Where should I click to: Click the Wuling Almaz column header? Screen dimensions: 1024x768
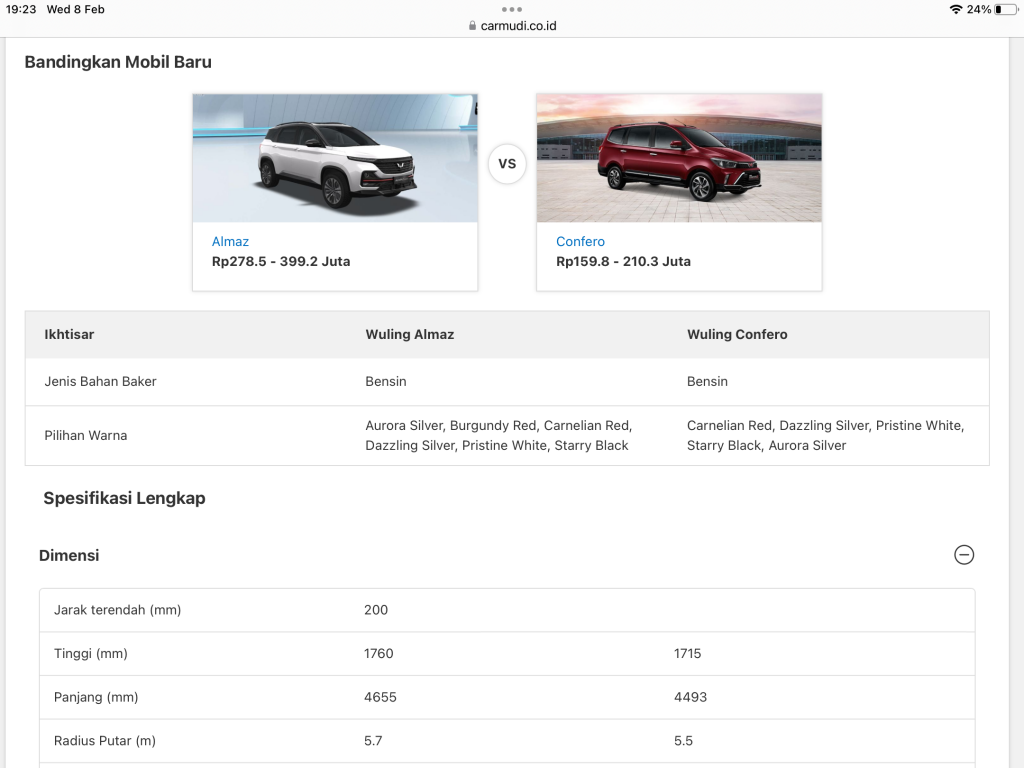(x=409, y=334)
